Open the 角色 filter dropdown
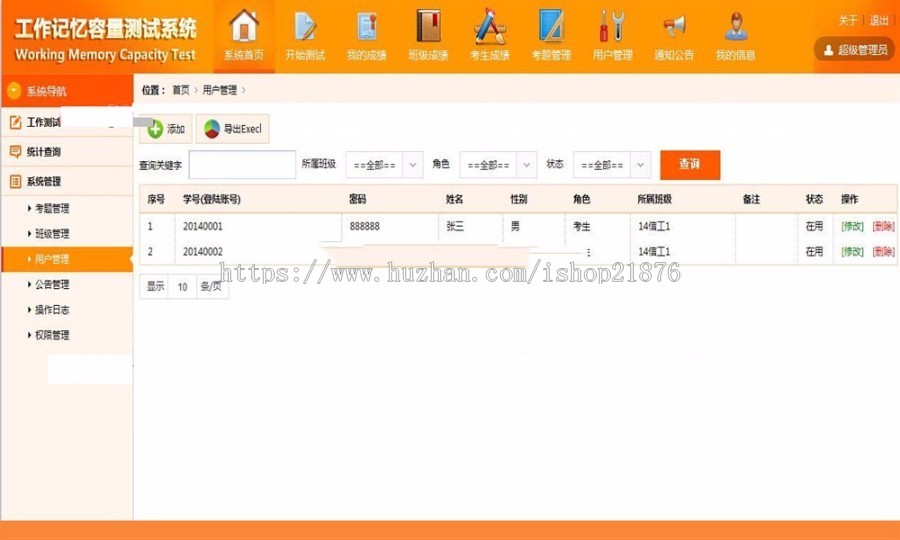This screenshot has width=900, height=540. pyautogui.click(x=498, y=165)
